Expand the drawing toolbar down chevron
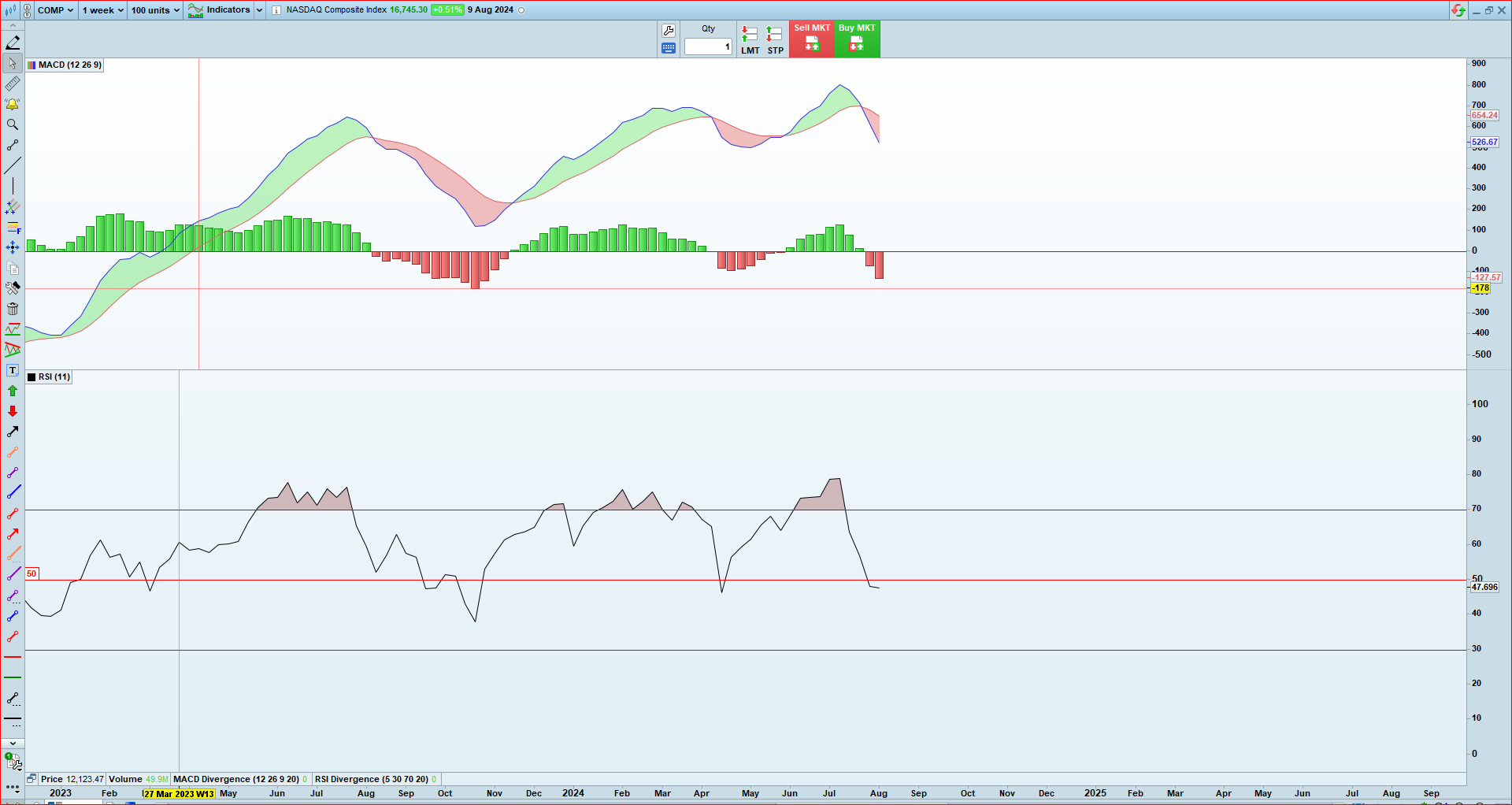This screenshot has height=805, width=1512. pyautogui.click(x=13, y=744)
